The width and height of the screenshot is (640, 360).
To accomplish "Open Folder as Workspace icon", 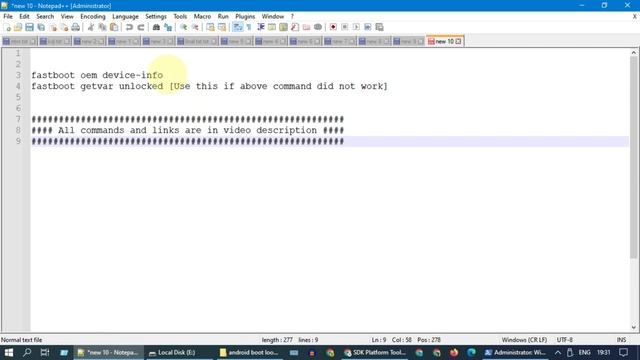I will click(x=306, y=27).
